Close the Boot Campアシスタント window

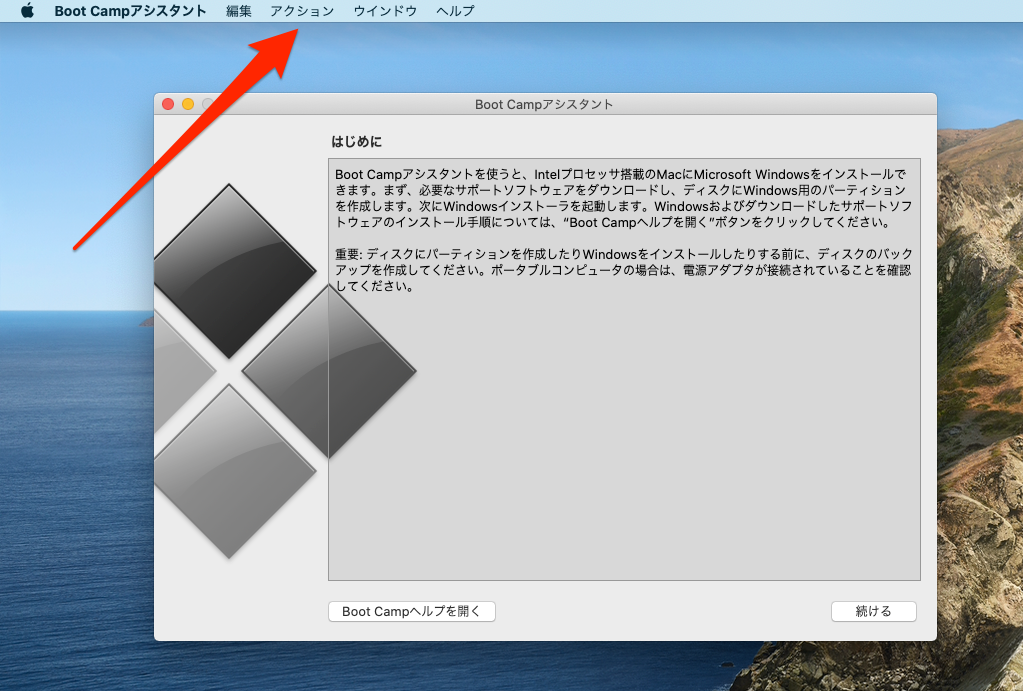(x=168, y=104)
